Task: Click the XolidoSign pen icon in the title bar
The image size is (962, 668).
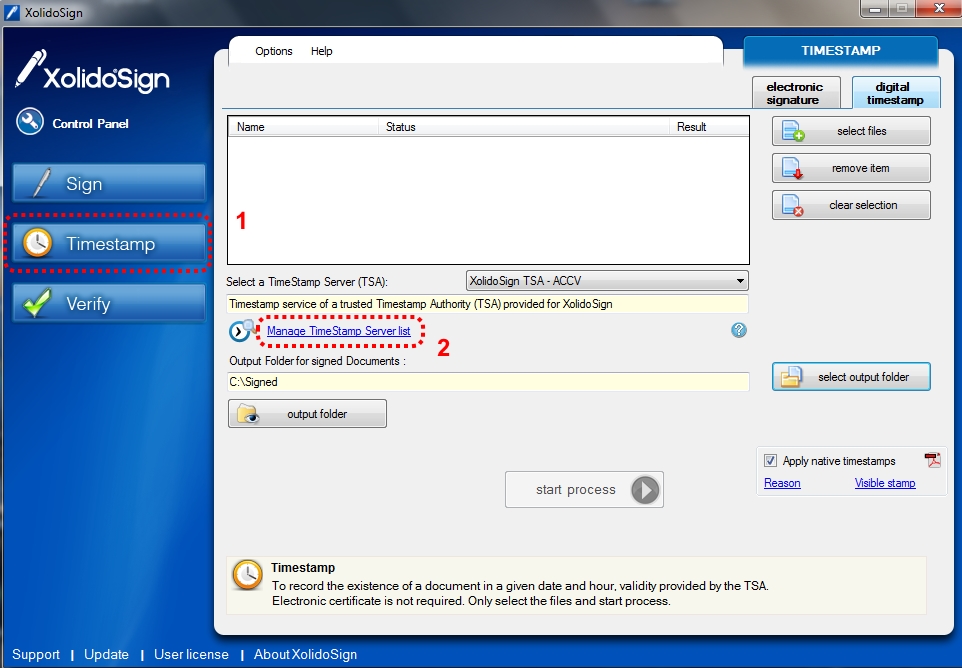Action: [12, 12]
